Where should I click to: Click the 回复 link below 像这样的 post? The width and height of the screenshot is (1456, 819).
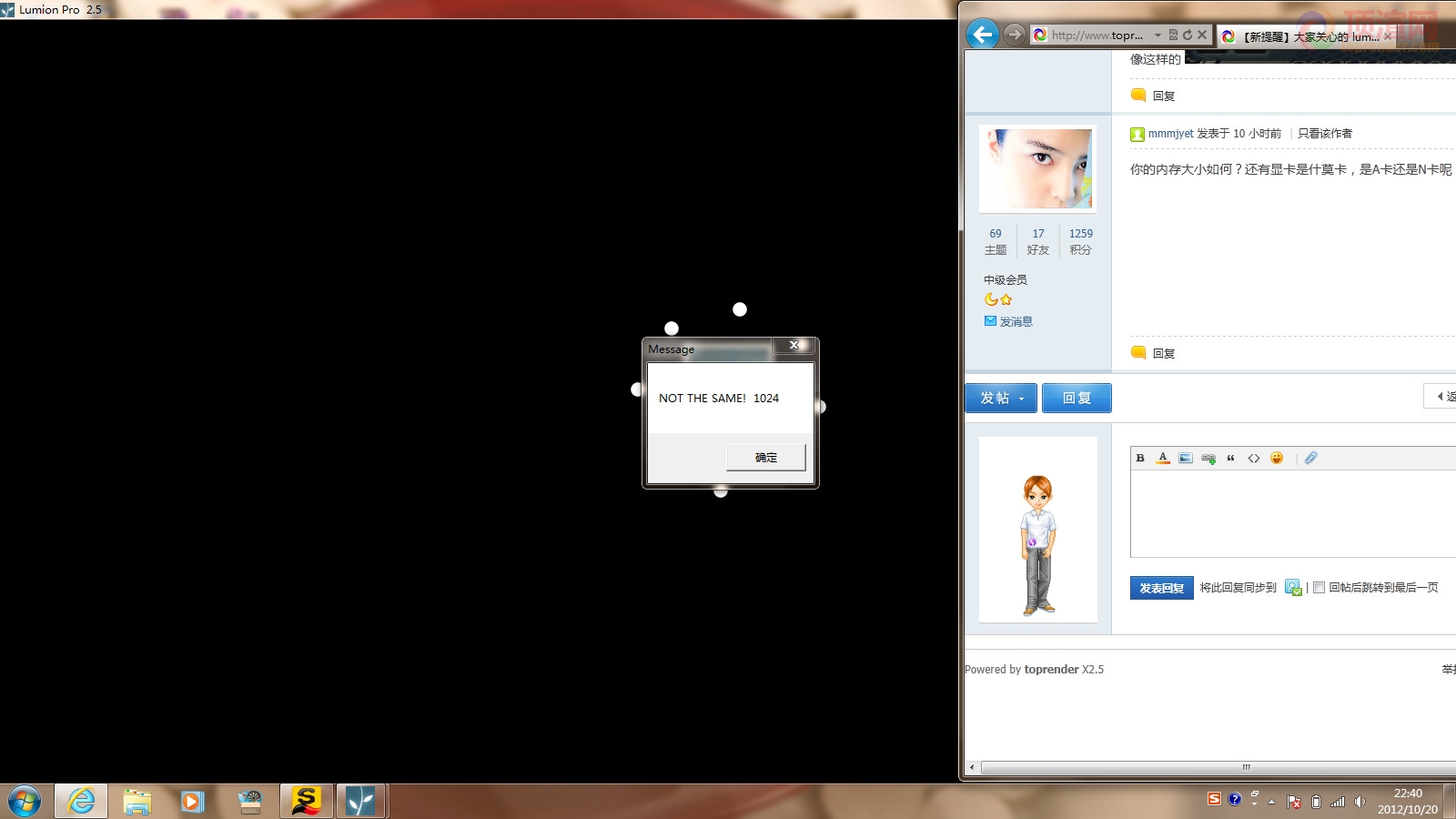[x=1153, y=96]
